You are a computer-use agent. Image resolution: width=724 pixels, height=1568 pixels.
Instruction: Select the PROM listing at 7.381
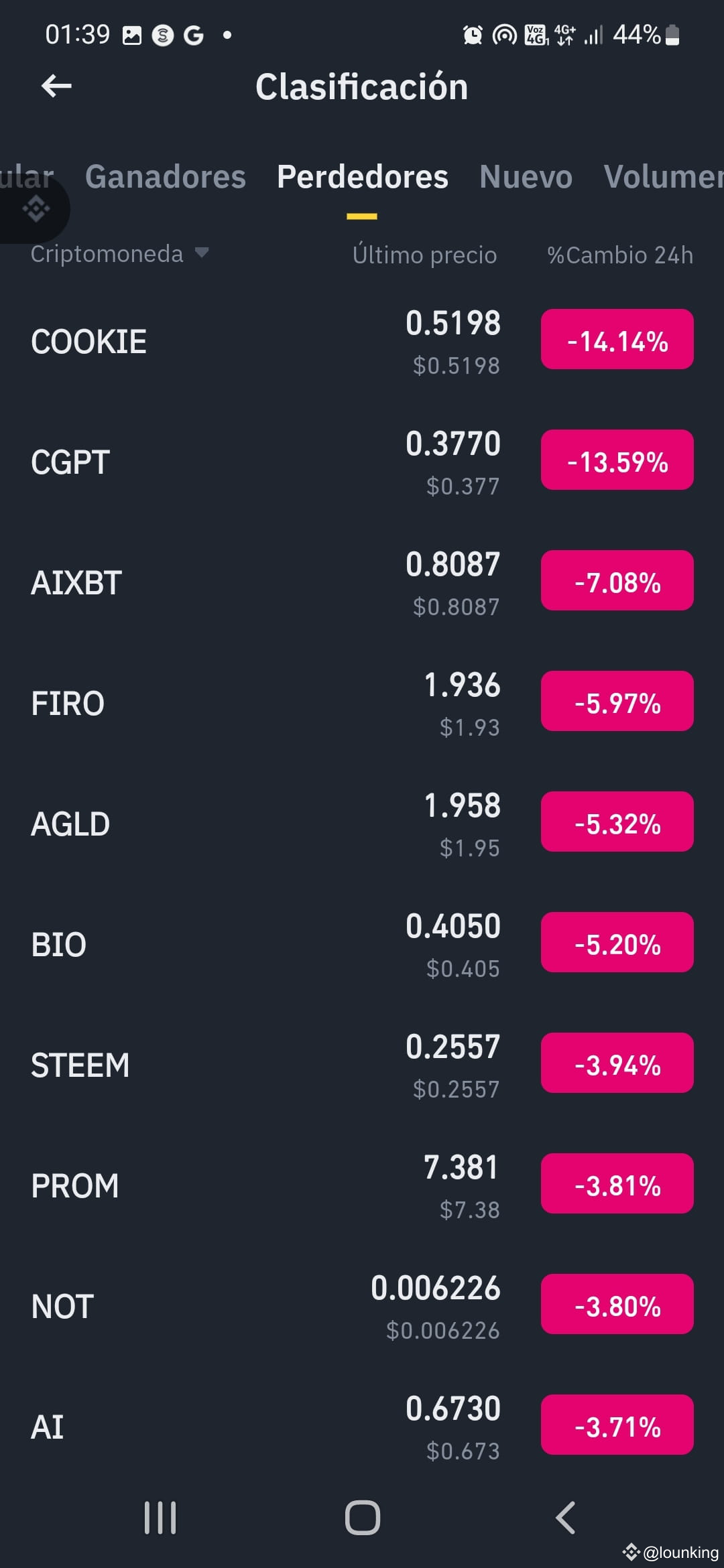362,1186
